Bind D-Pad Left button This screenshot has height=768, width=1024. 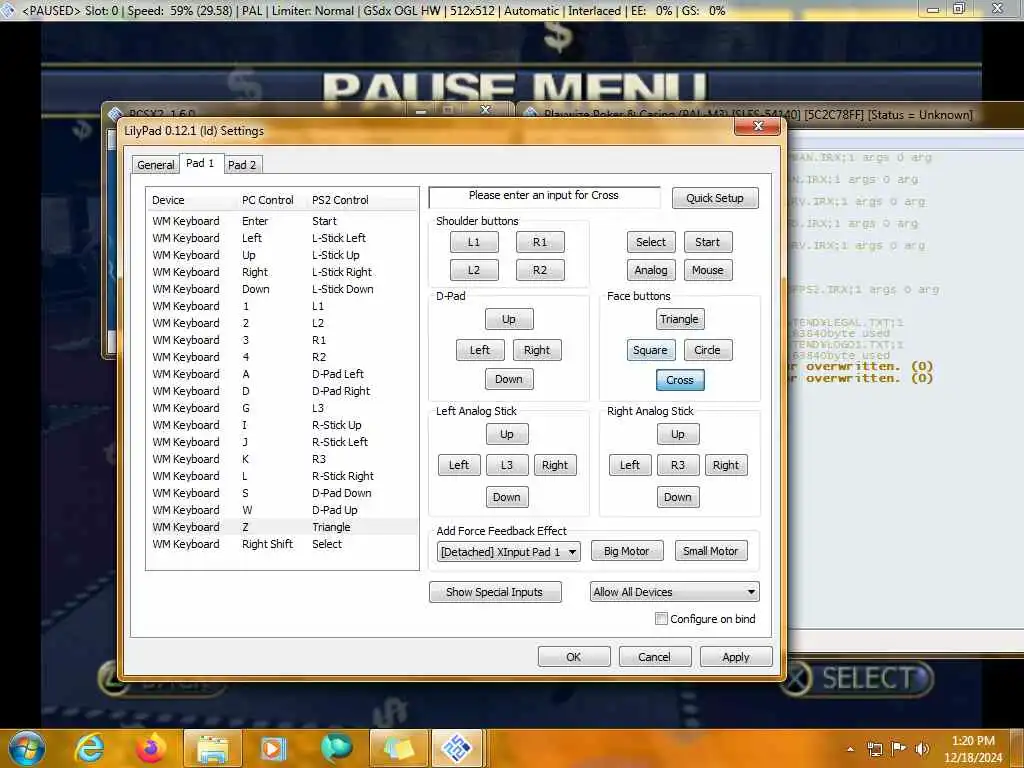[480, 350]
